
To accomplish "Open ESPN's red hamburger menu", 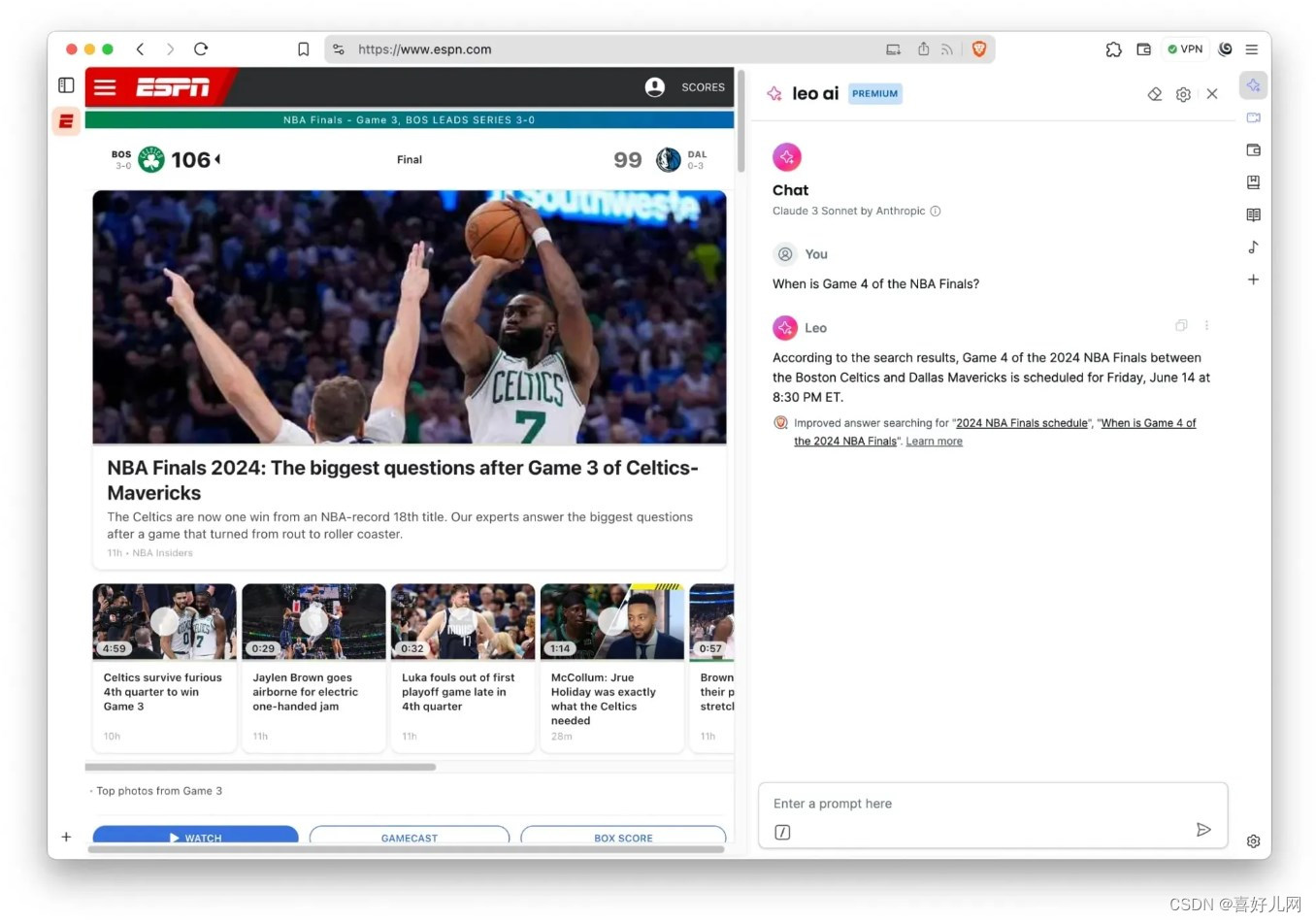I will click(105, 87).
